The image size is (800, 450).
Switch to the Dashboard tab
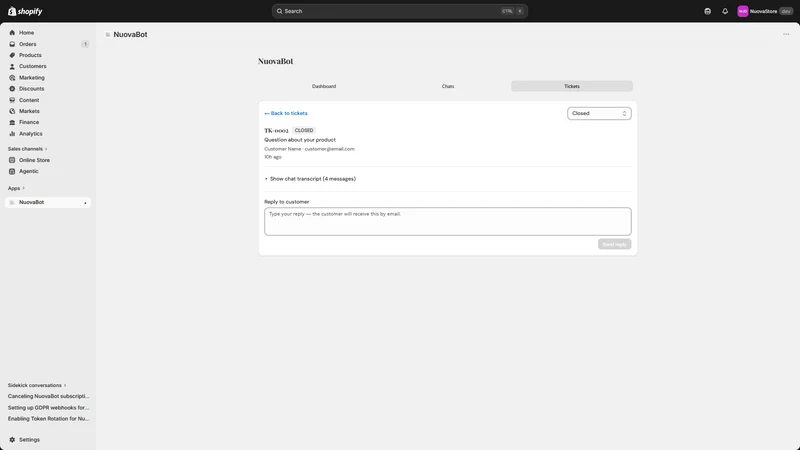coord(324,86)
